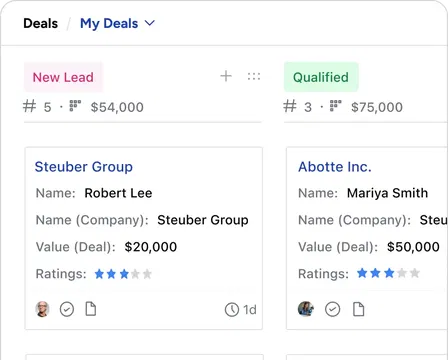Click the $54,000 New Lead total
Screen dimensions: 448x360
tap(117, 107)
